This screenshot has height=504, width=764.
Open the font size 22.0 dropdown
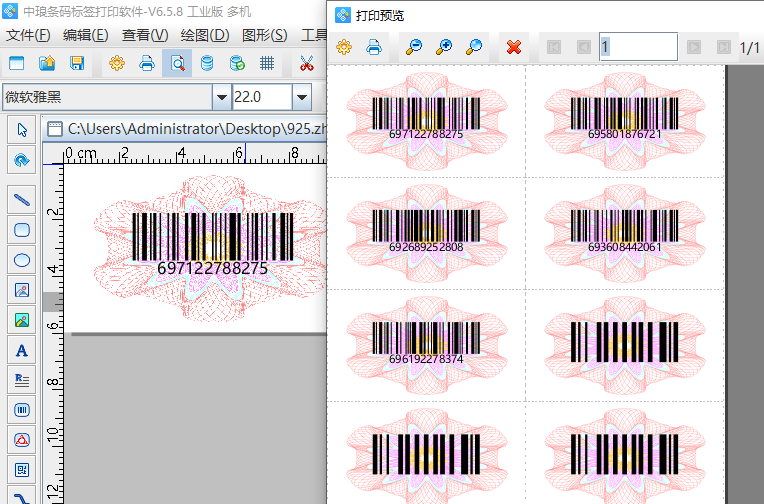pos(301,97)
